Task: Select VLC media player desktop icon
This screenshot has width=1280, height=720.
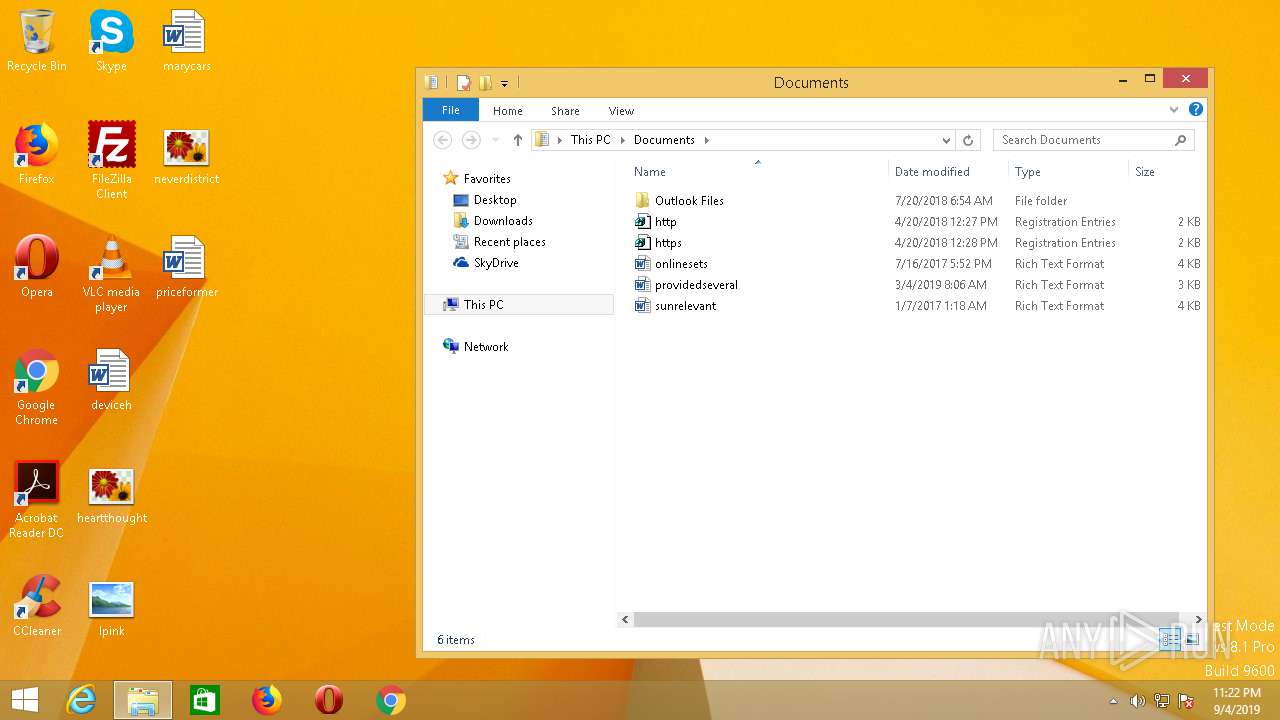Action: coord(111,274)
